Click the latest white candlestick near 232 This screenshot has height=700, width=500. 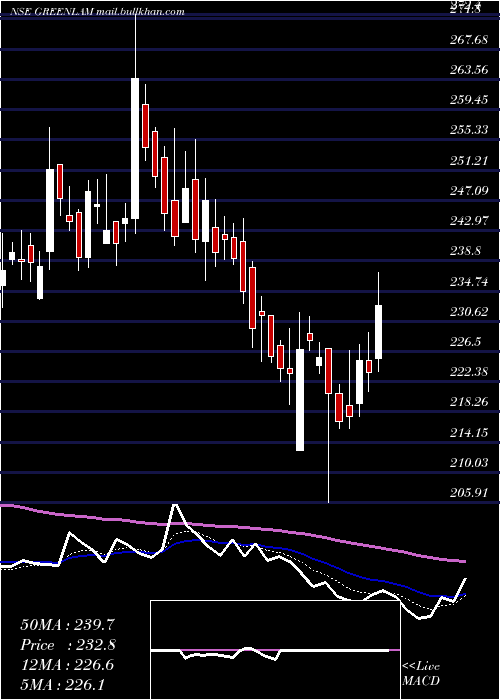pos(379,332)
